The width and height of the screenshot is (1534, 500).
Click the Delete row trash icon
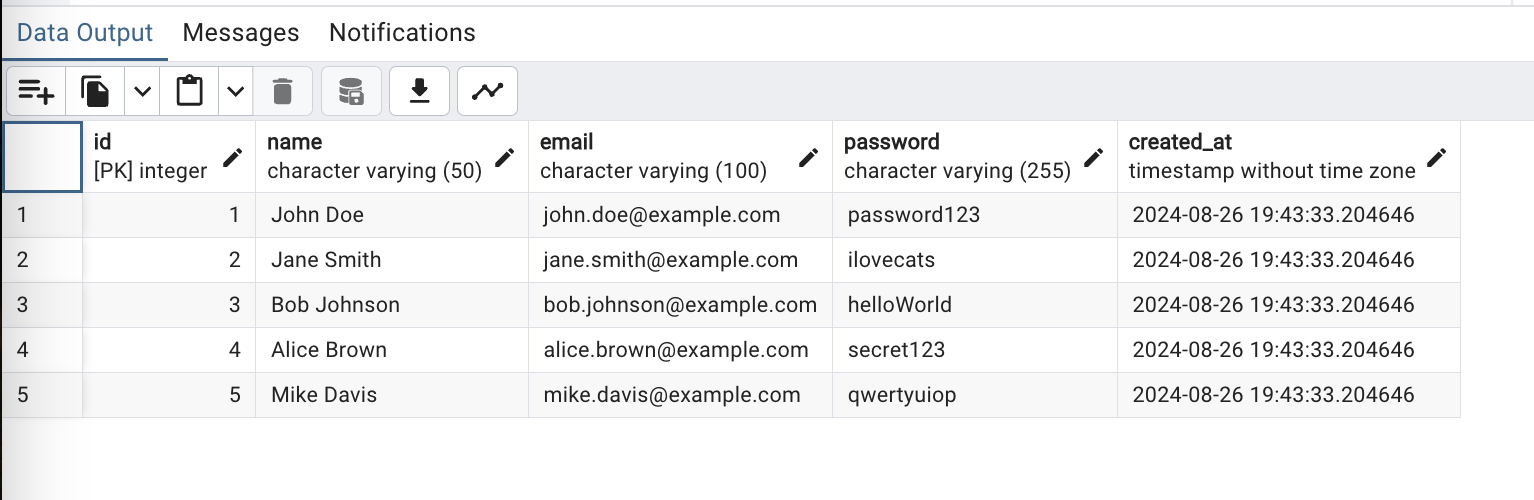[x=283, y=92]
